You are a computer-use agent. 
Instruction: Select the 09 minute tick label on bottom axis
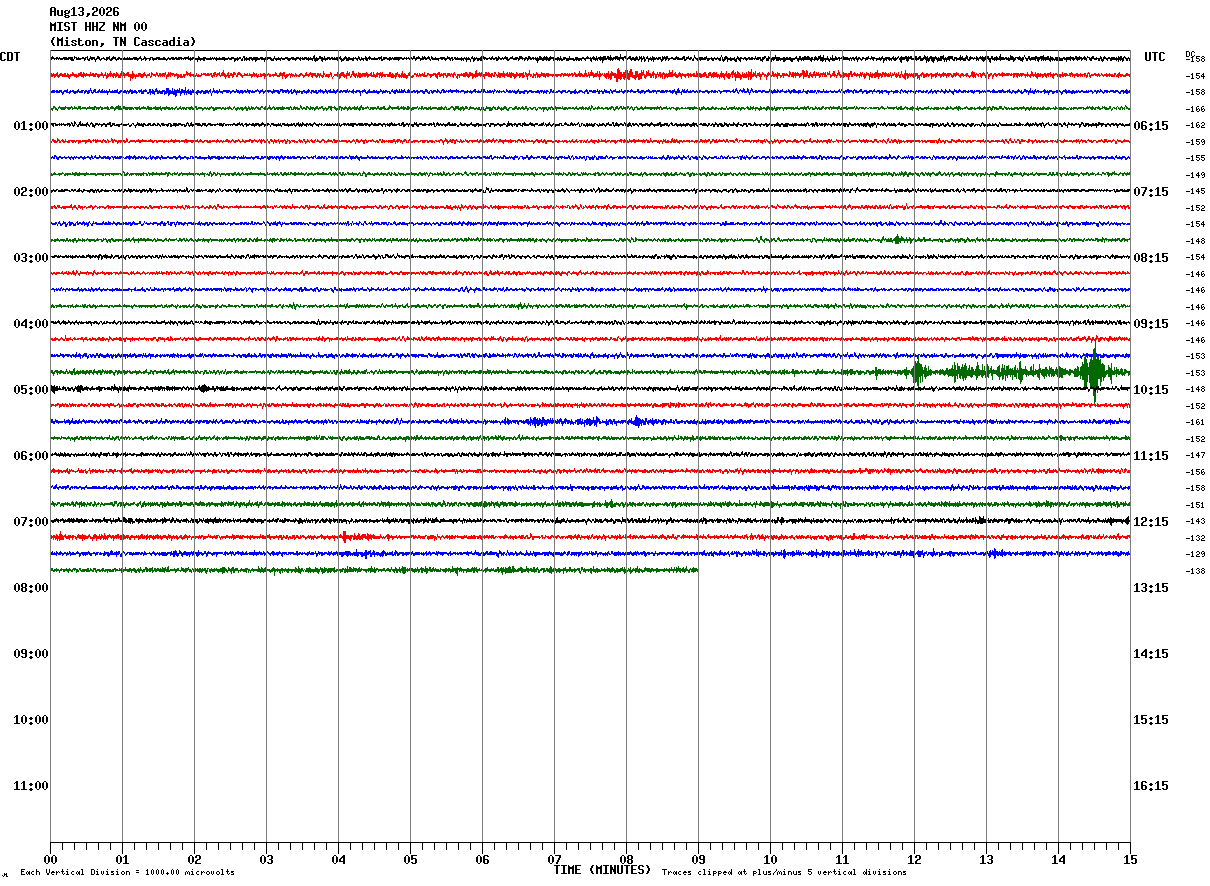tap(698, 859)
